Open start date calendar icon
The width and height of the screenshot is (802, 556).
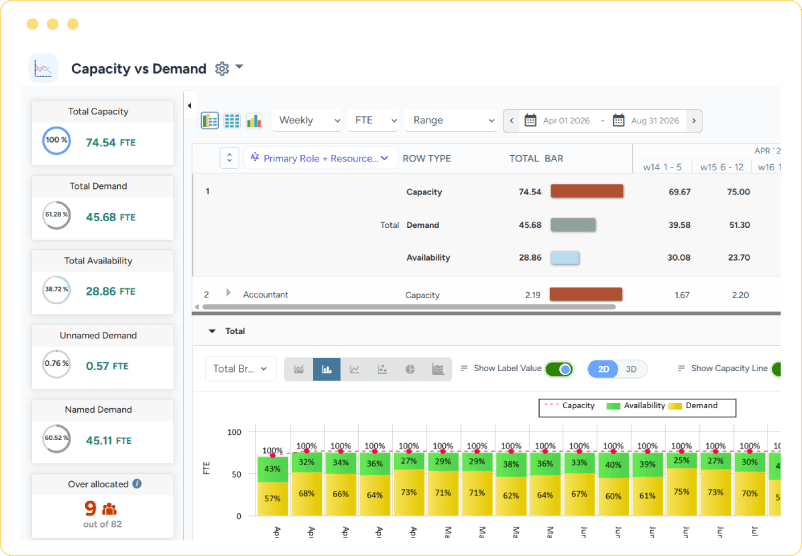click(x=530, y=120)
